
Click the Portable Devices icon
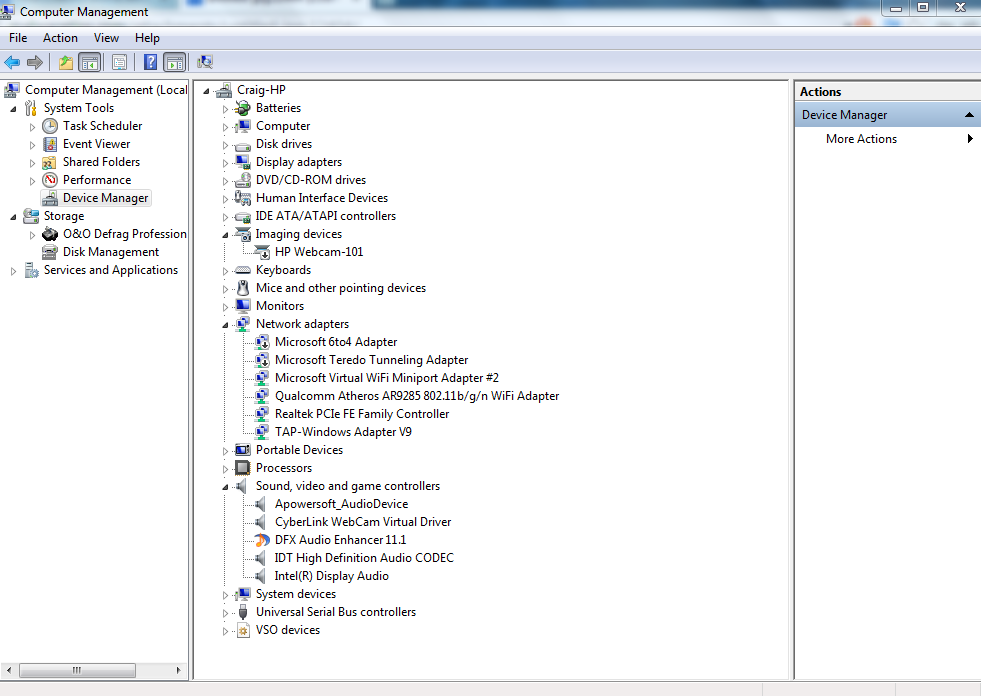243,450
